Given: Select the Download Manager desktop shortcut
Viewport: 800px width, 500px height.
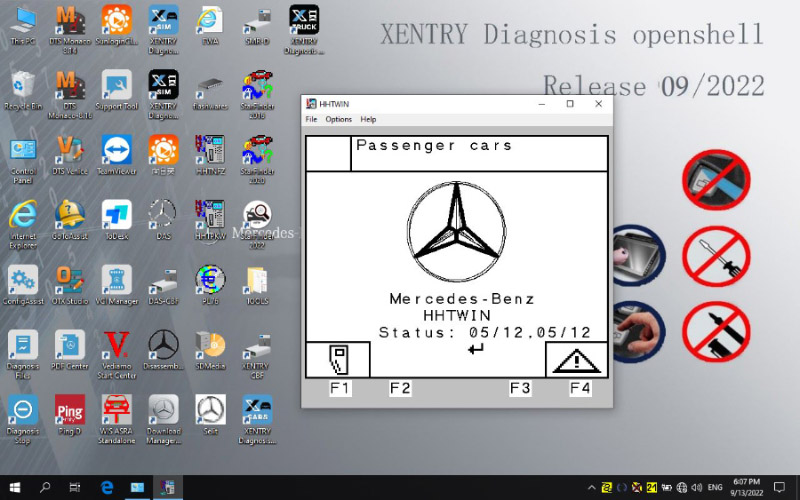Looking at the screenshot, I should click(163, 419).
